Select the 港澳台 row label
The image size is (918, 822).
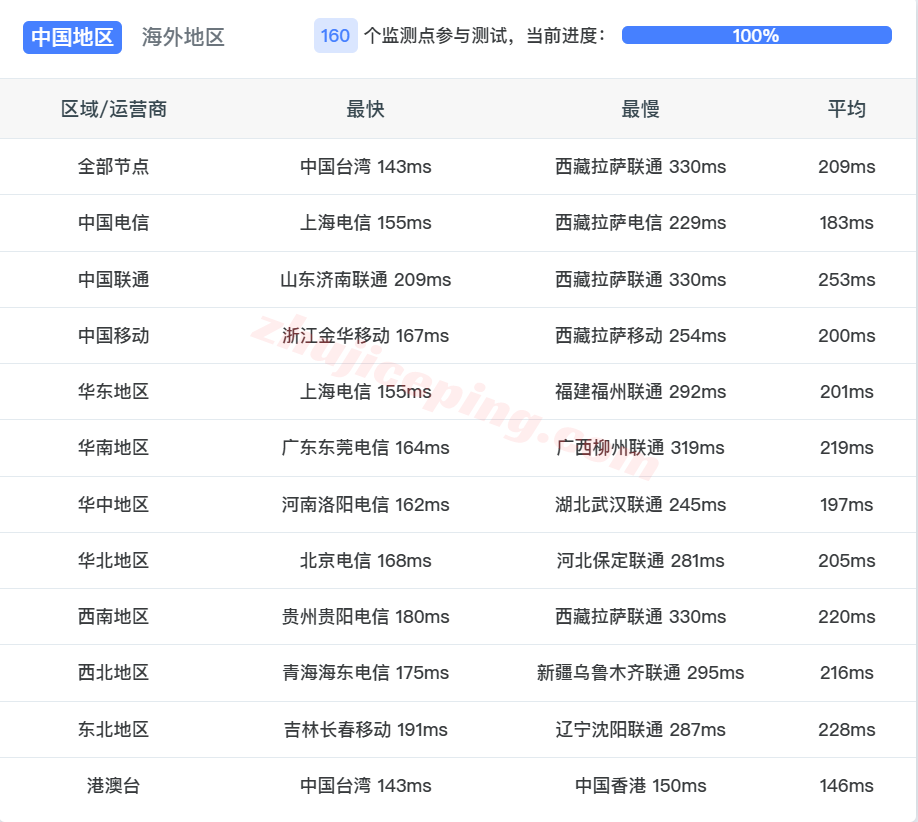click(x=114, y=785)
